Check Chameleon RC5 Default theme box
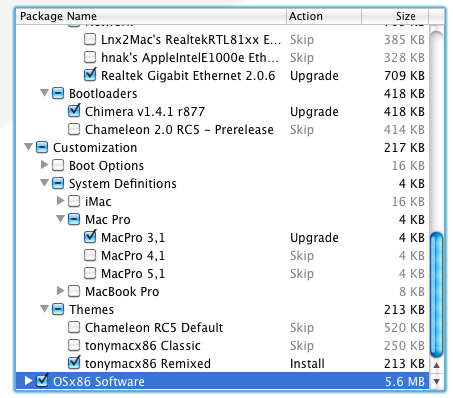 (x=74, y=327)
